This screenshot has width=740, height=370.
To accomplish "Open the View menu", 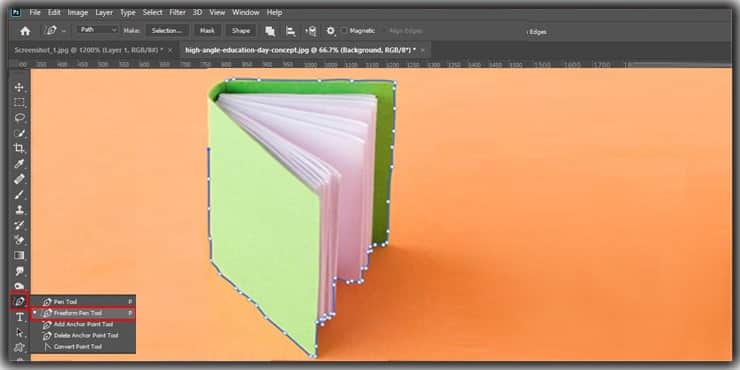I will (217, 13).
